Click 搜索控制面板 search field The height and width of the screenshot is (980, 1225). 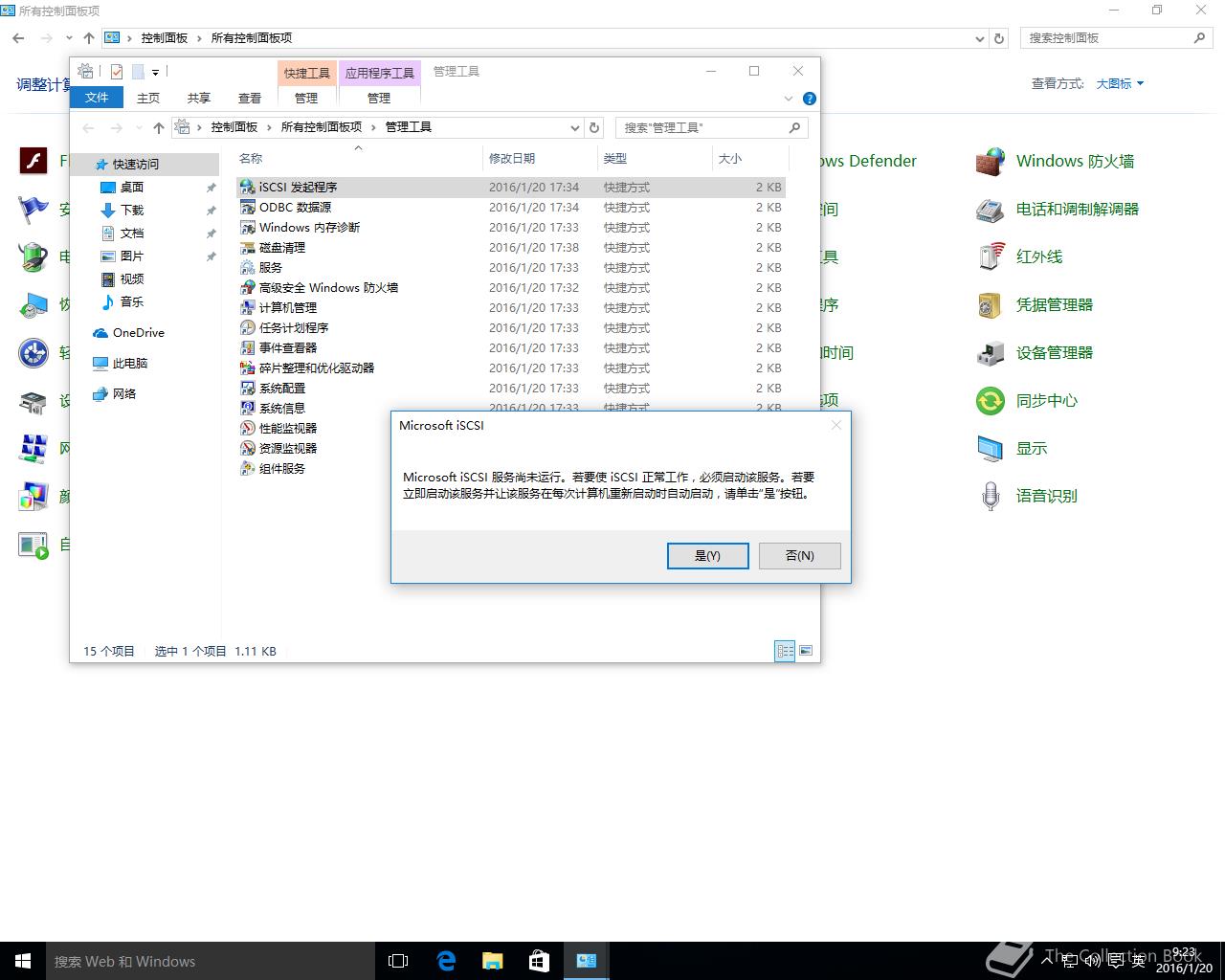pos(1116,38)
